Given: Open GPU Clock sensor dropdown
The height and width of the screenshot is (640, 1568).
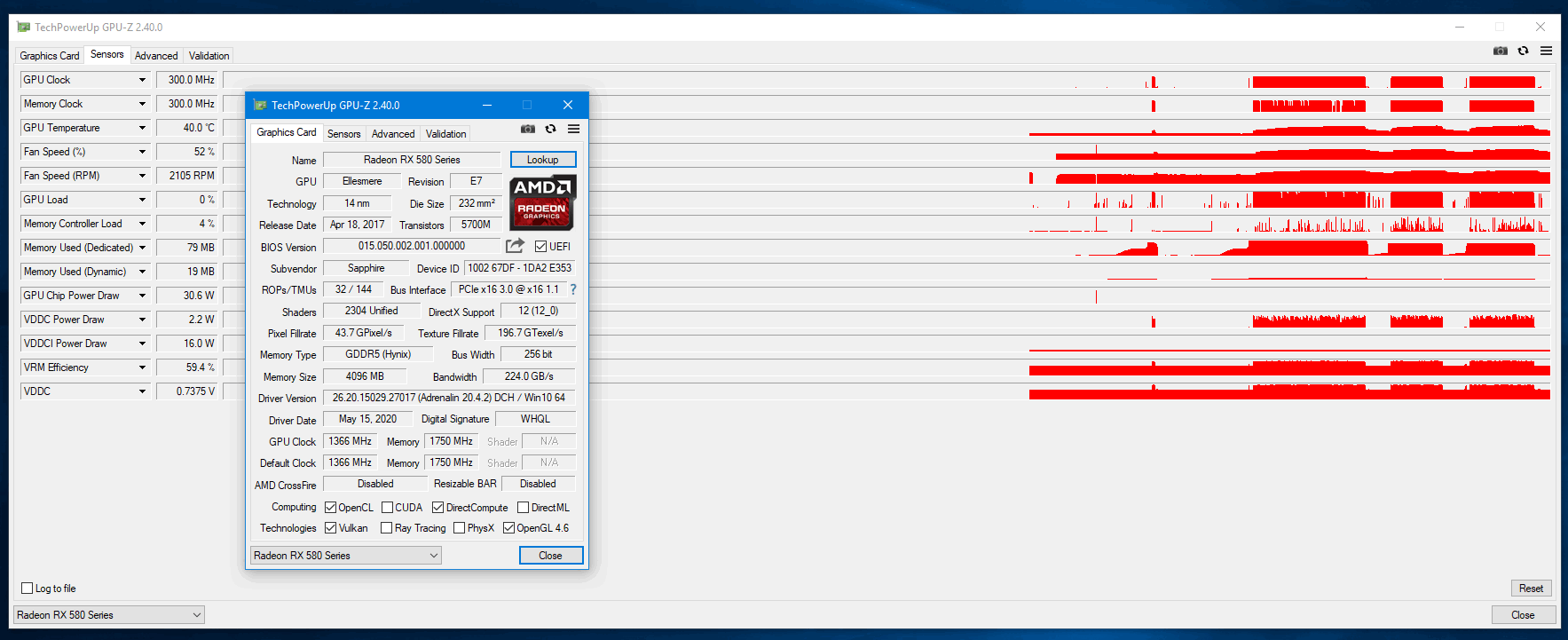Looking at the screenshot, I should point(142,80).
